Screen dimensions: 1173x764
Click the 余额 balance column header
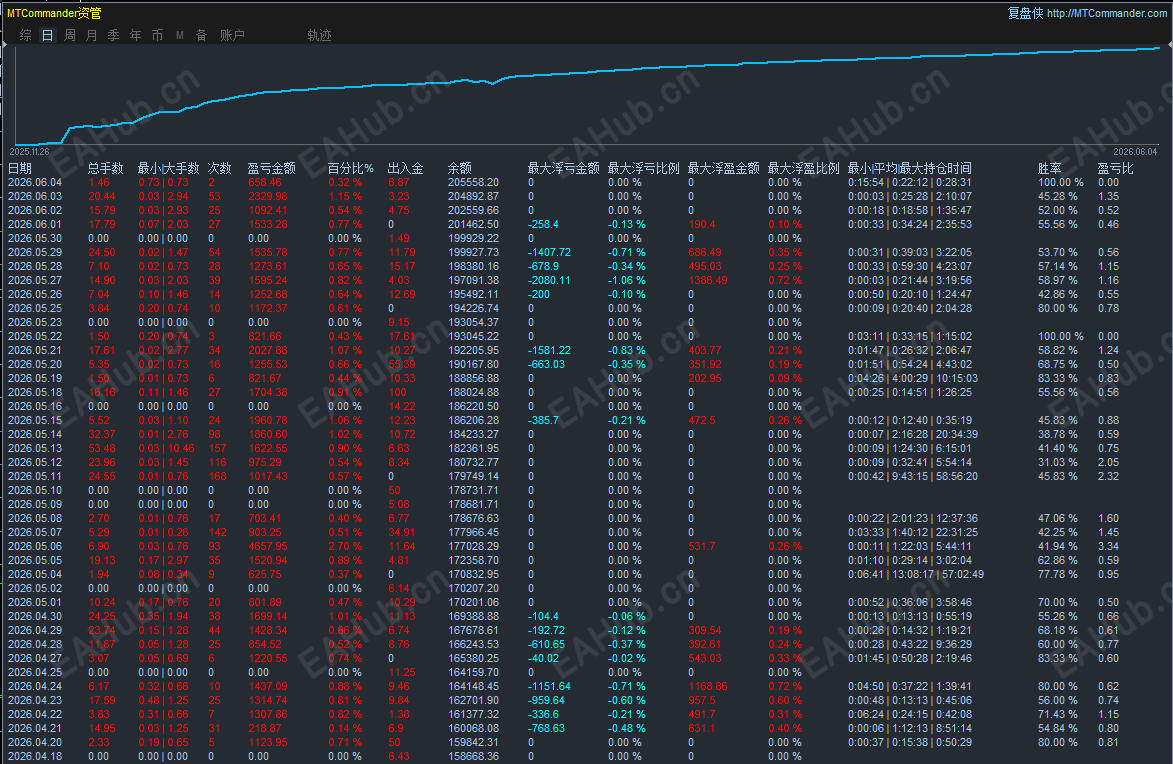459,168
